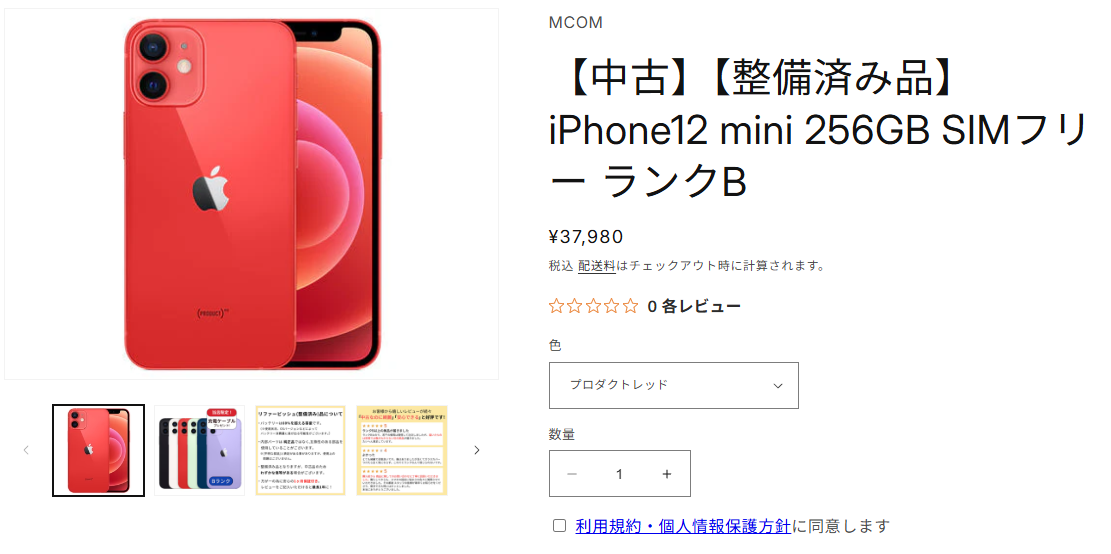Open the プロダクトレッド color dropdown
The image size is (1111, 554).
point(674,385)
